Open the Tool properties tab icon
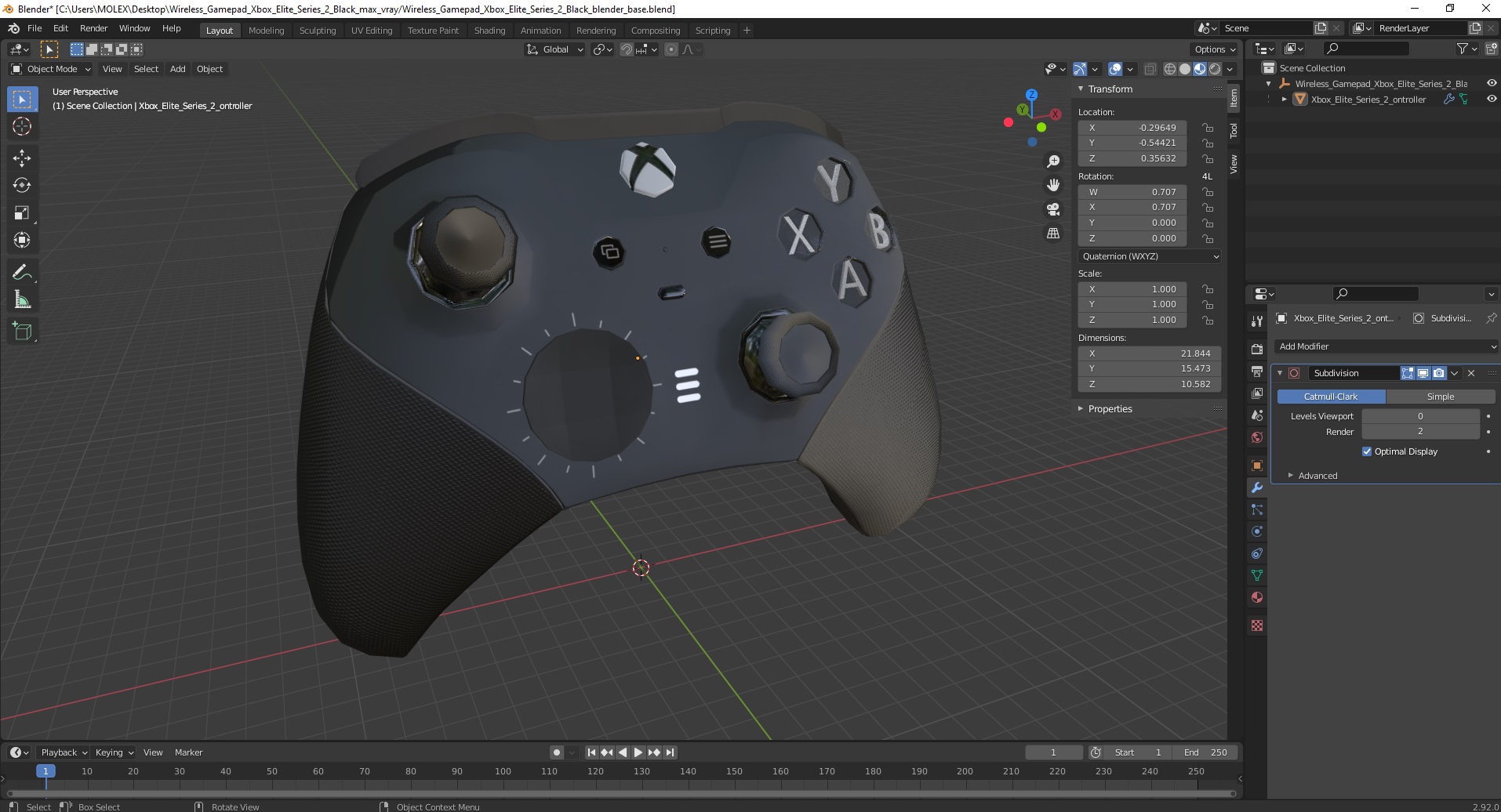The width and height of the screenshot is (1501, 812). point(1257,321)
